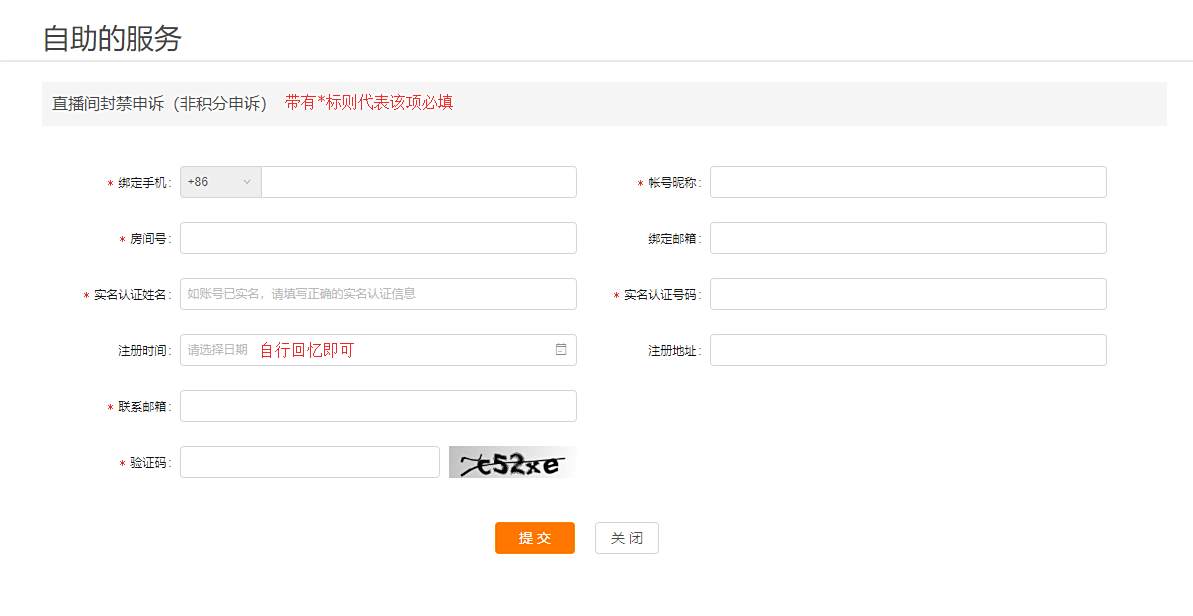Click the 联系邮箱 input field
Screen dimensions: 1193x616
[x=378, y=406]
